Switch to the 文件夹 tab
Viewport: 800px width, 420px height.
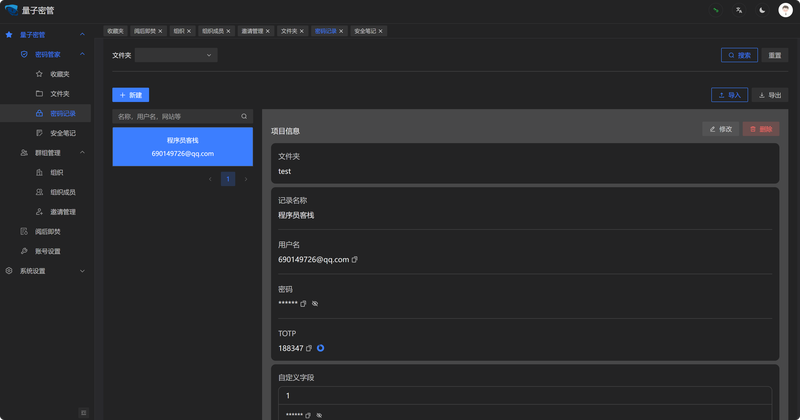tap(289, 31)
